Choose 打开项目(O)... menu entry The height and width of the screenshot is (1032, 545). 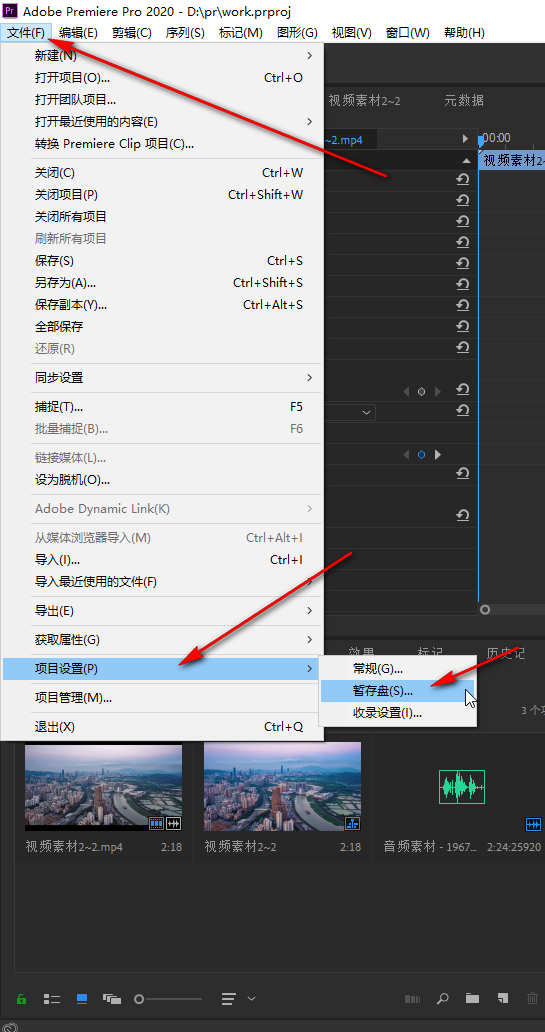point(163,78)
